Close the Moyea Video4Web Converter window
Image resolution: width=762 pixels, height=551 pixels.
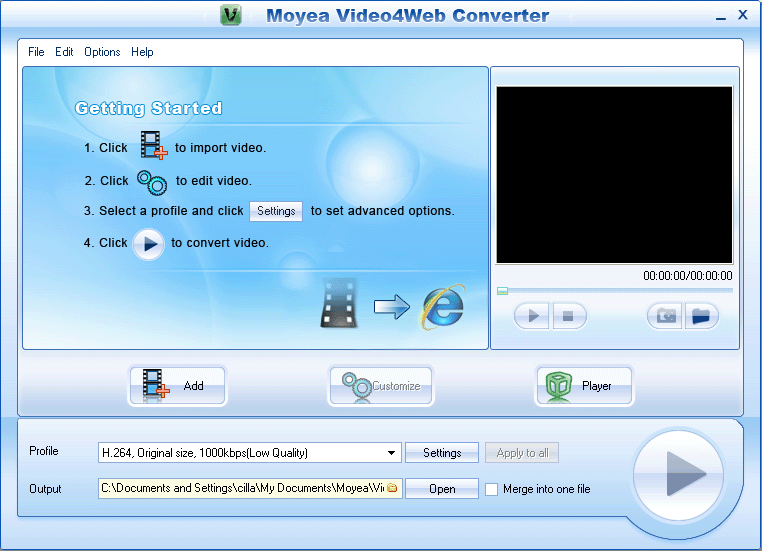(743, 15)
